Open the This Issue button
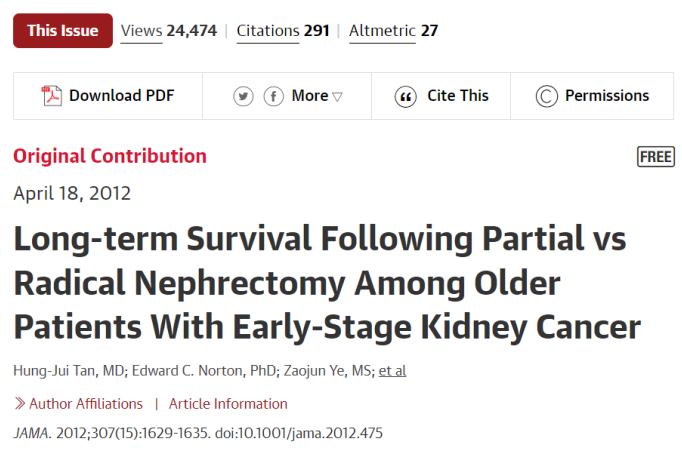The height and width of the screenshot is (453, 682). (63, 30)
